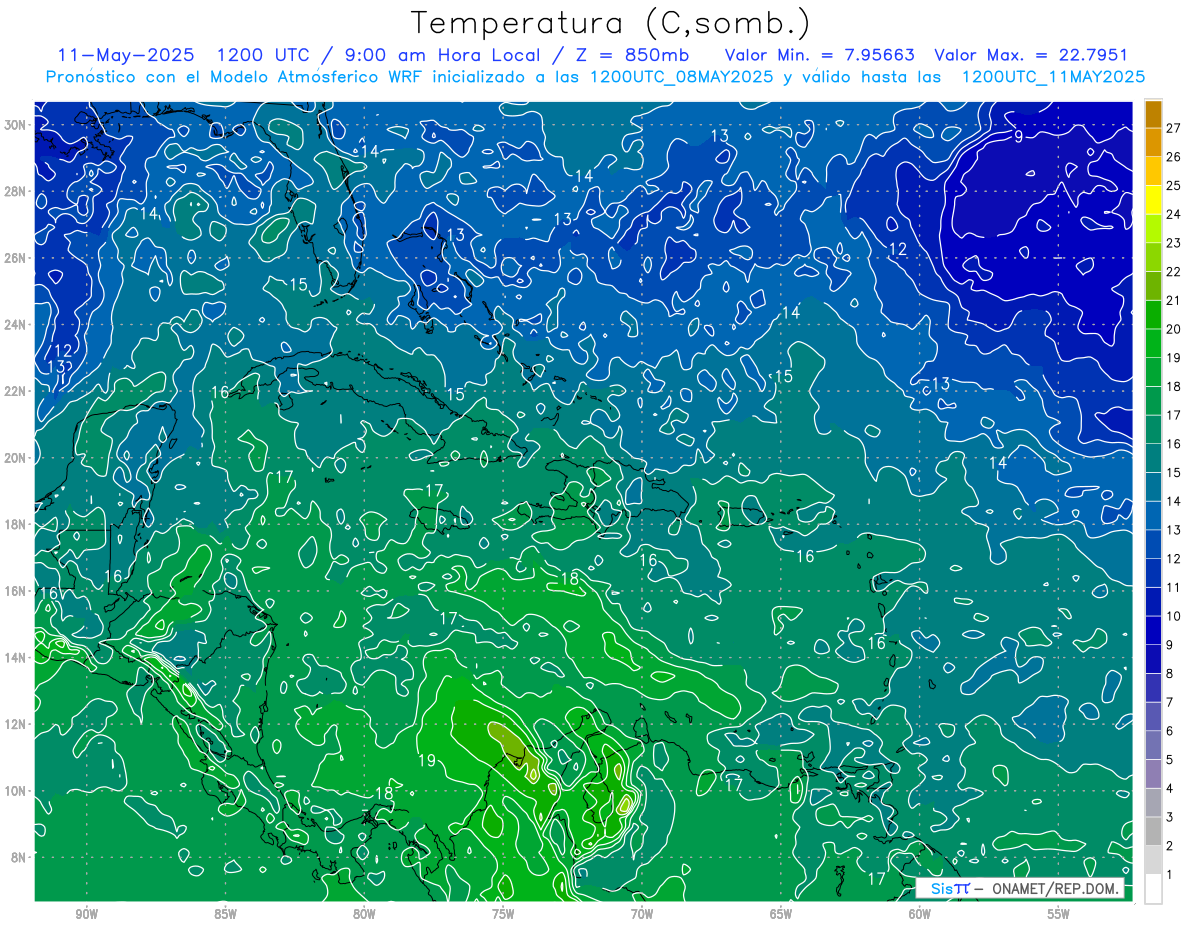The width and height of the screenshot is (1200, 927).
Task: Click the number 11 on the color scale legend
Action: coord(1173,588)
